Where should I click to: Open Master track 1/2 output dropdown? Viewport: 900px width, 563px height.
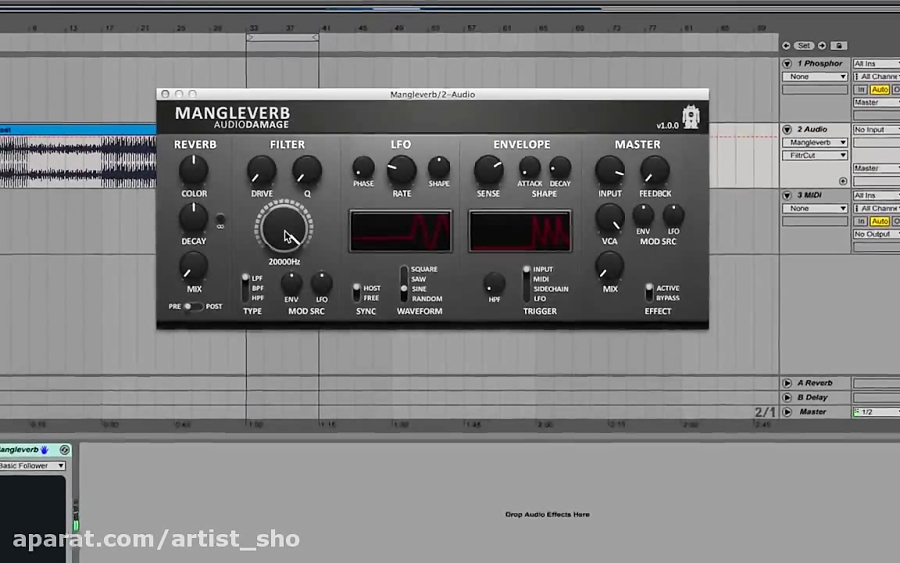coord(876,412)
